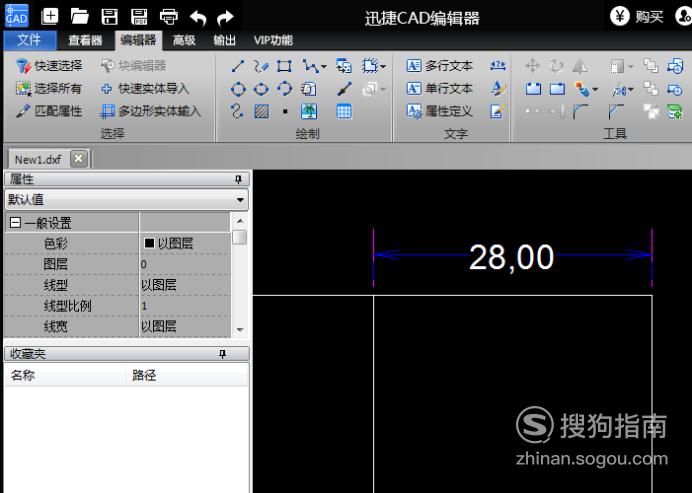Click 单行文本 single-line text button
The height and width of the screenshot is (493, 692).
pyautogui.click(x=439, y=89)
